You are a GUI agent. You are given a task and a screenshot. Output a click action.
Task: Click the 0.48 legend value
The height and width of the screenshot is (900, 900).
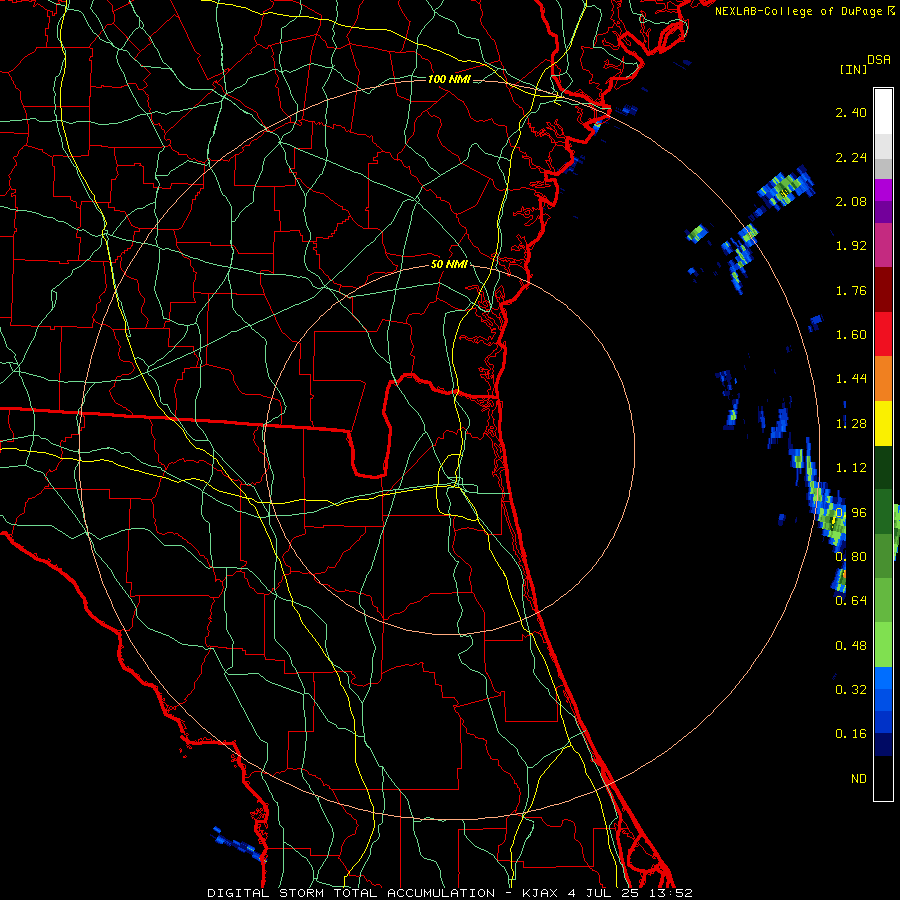pyautogui.click(x=851, y=646)
